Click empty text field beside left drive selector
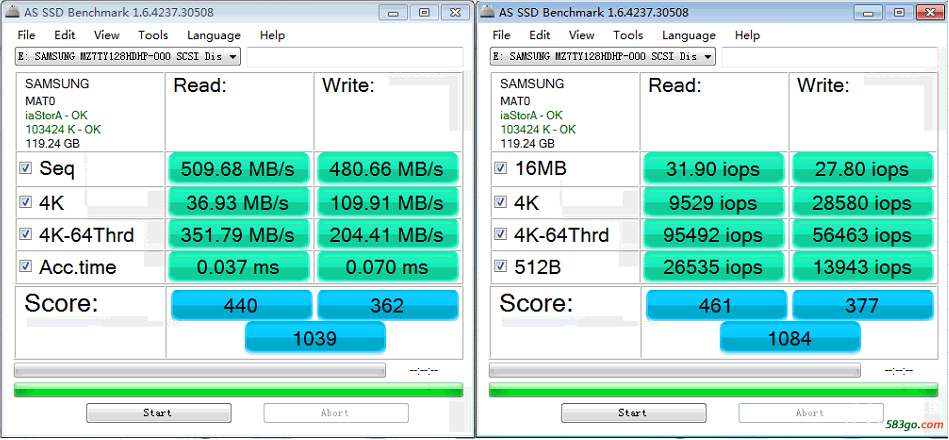Viewport: 949px width, 440px height. coord(355,57)
